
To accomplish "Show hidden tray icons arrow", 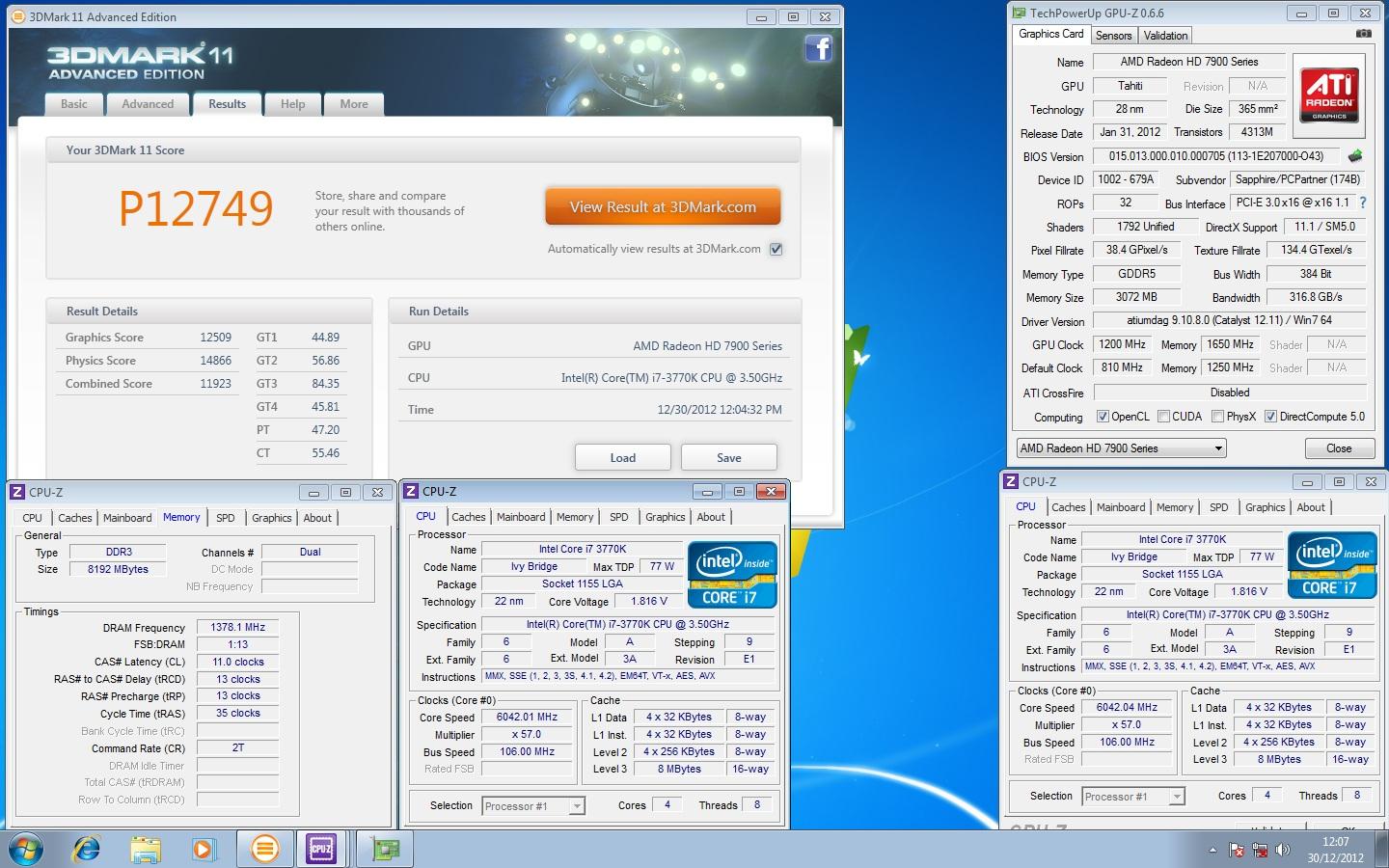I will tap(1212, 850).
